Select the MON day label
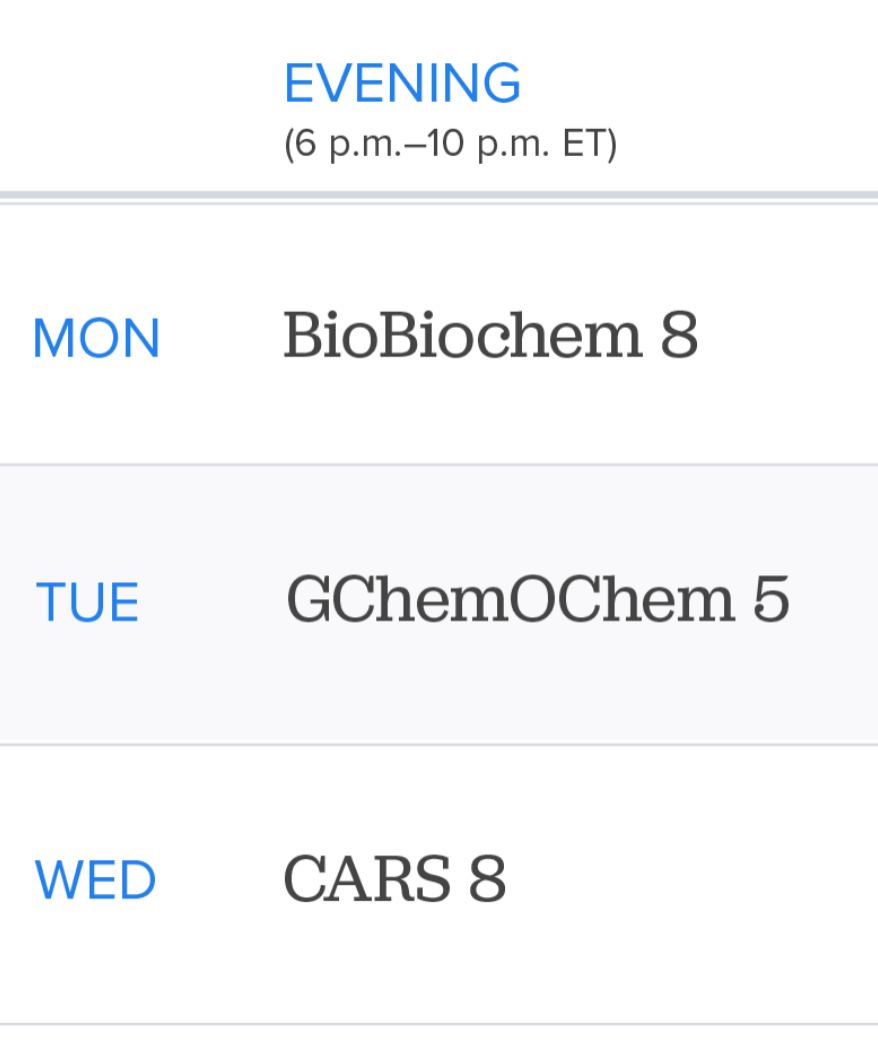This screenshot has width=878, height=1059. pos(96,338)
